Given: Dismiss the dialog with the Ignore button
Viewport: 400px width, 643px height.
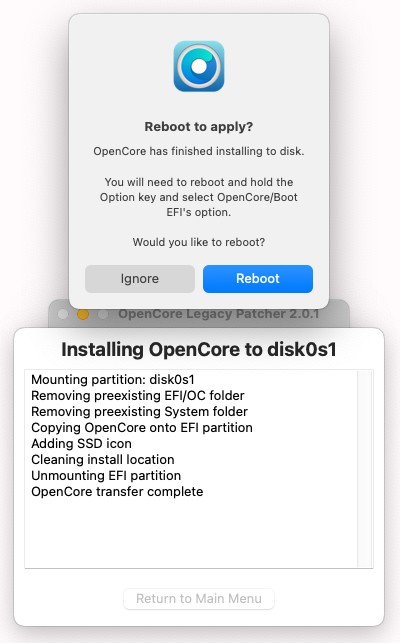Looking at the screenshot, I should coord(139,278).
